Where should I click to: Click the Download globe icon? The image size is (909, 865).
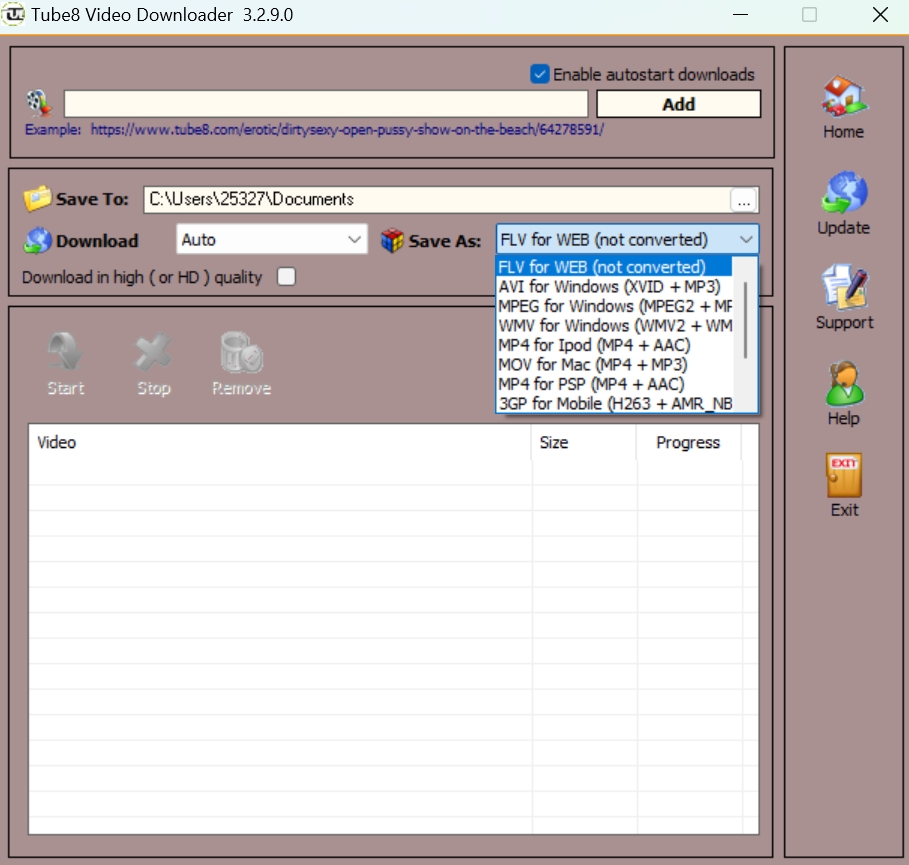pos(38,240)
